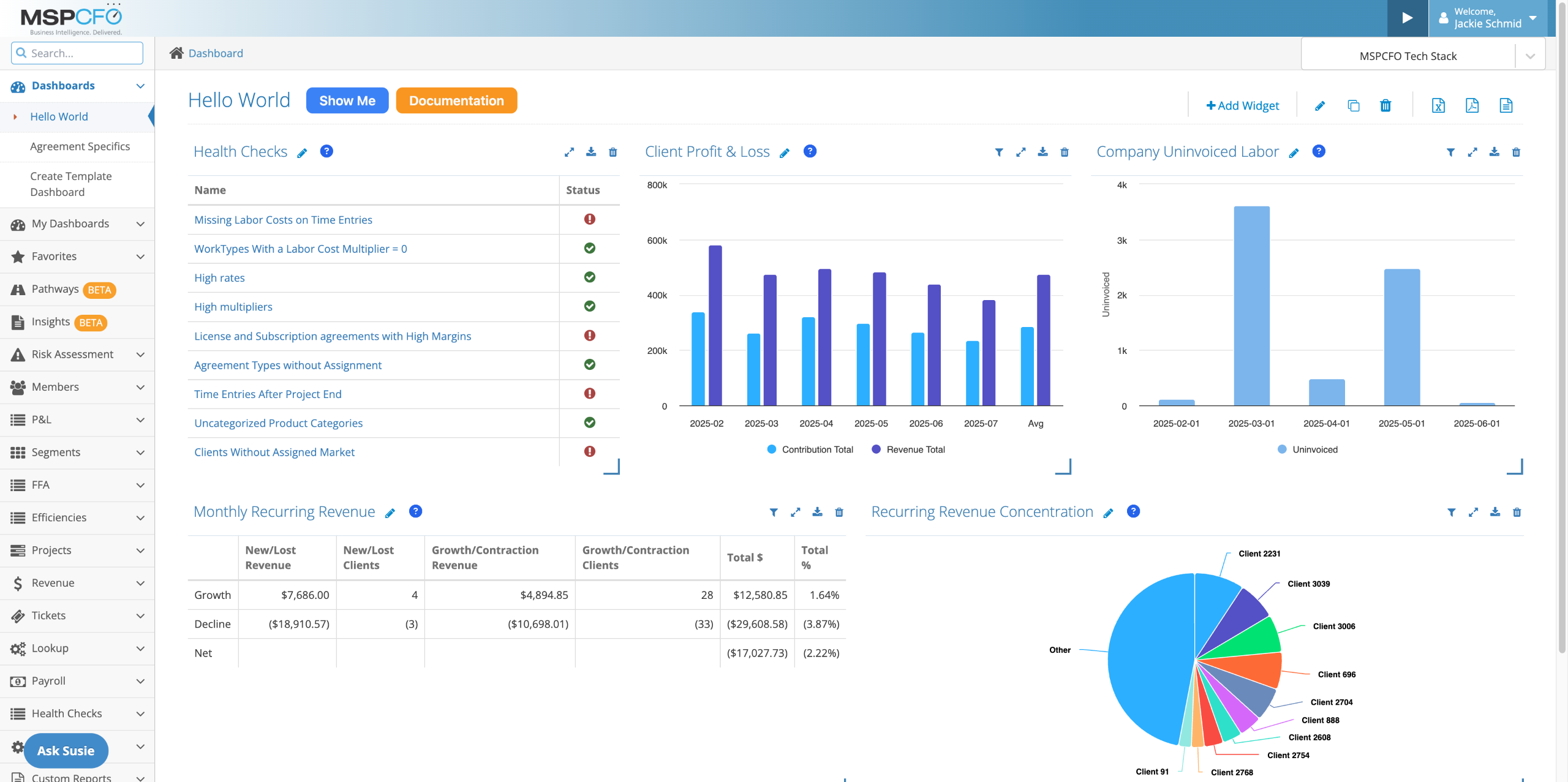The image size is (1568, 782).
Task: Open filter for Client Profit & Loss widget
Action: [999, 152]
